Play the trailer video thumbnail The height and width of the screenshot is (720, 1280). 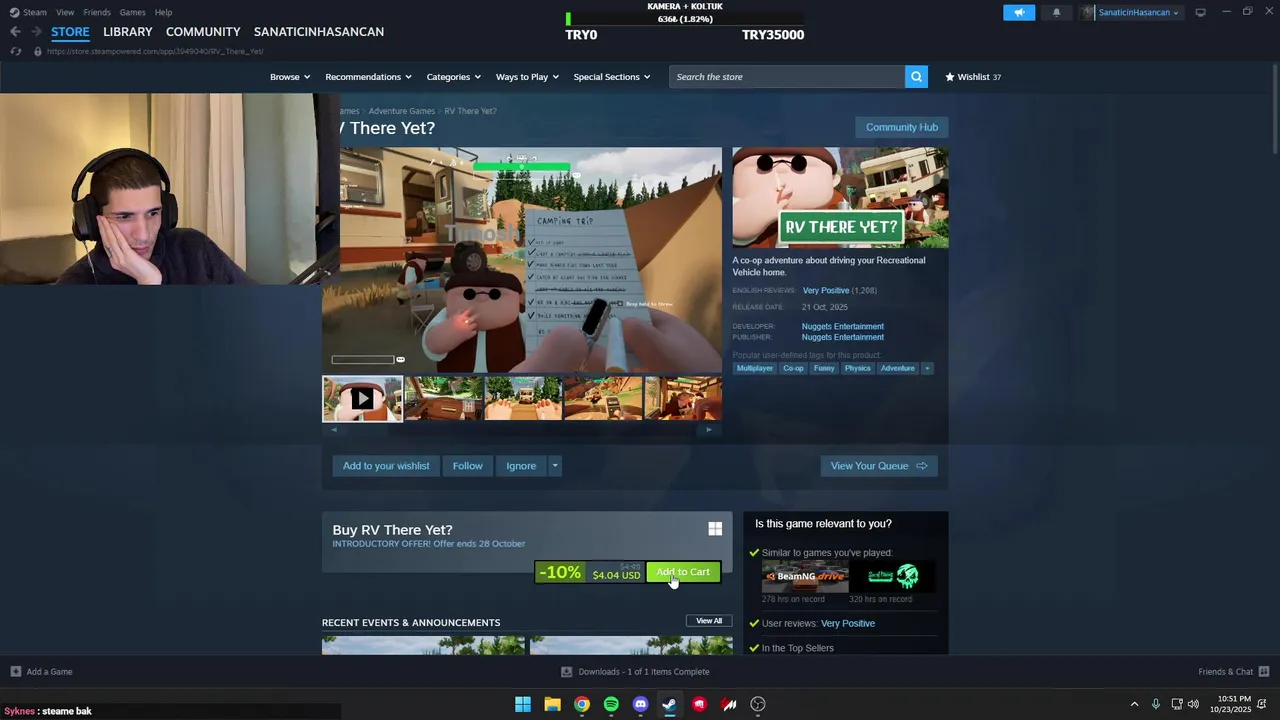[x=362, y=399]
